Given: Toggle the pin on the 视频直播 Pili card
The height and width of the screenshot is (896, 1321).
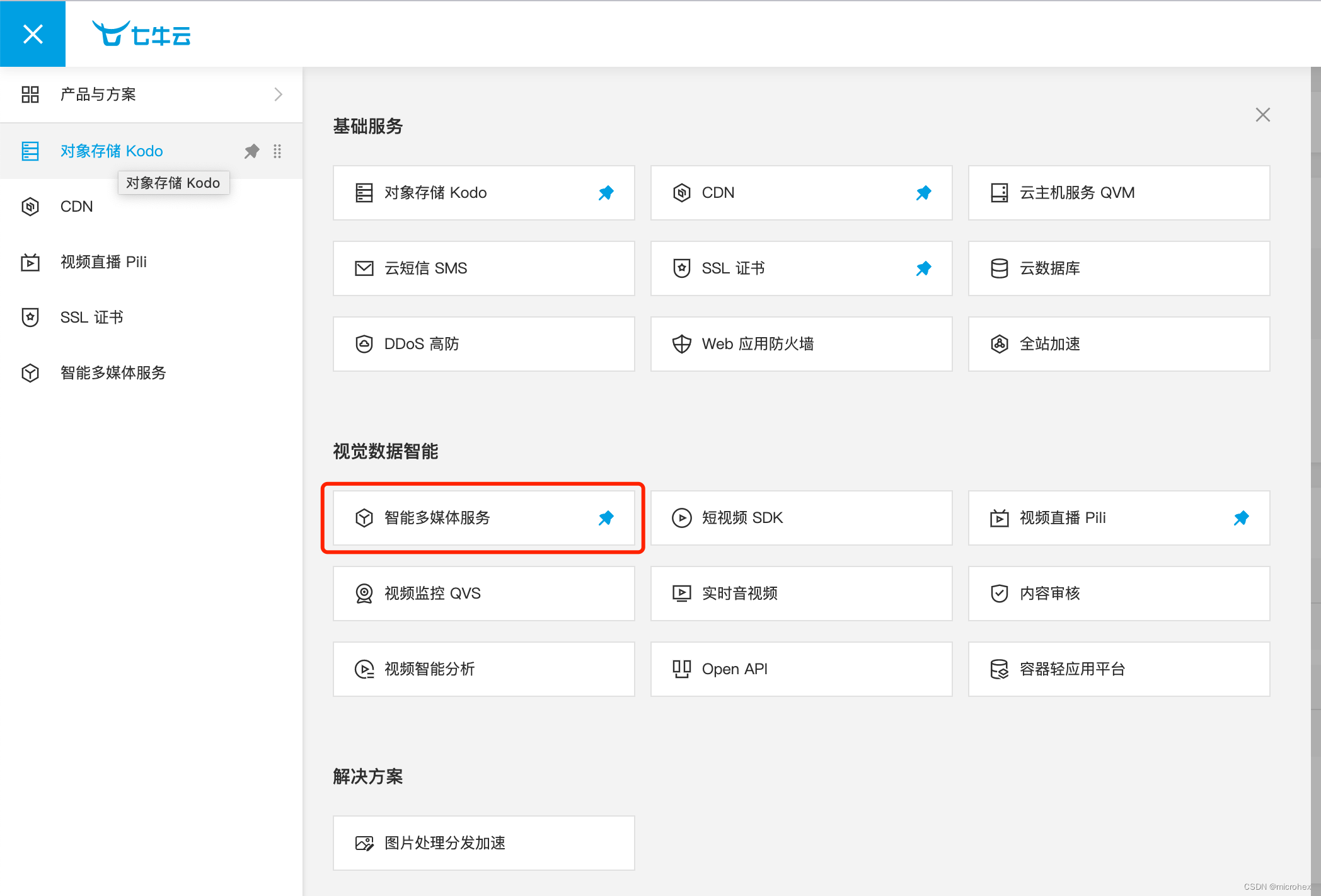Looking at the screenshot, I should 1242,518.
